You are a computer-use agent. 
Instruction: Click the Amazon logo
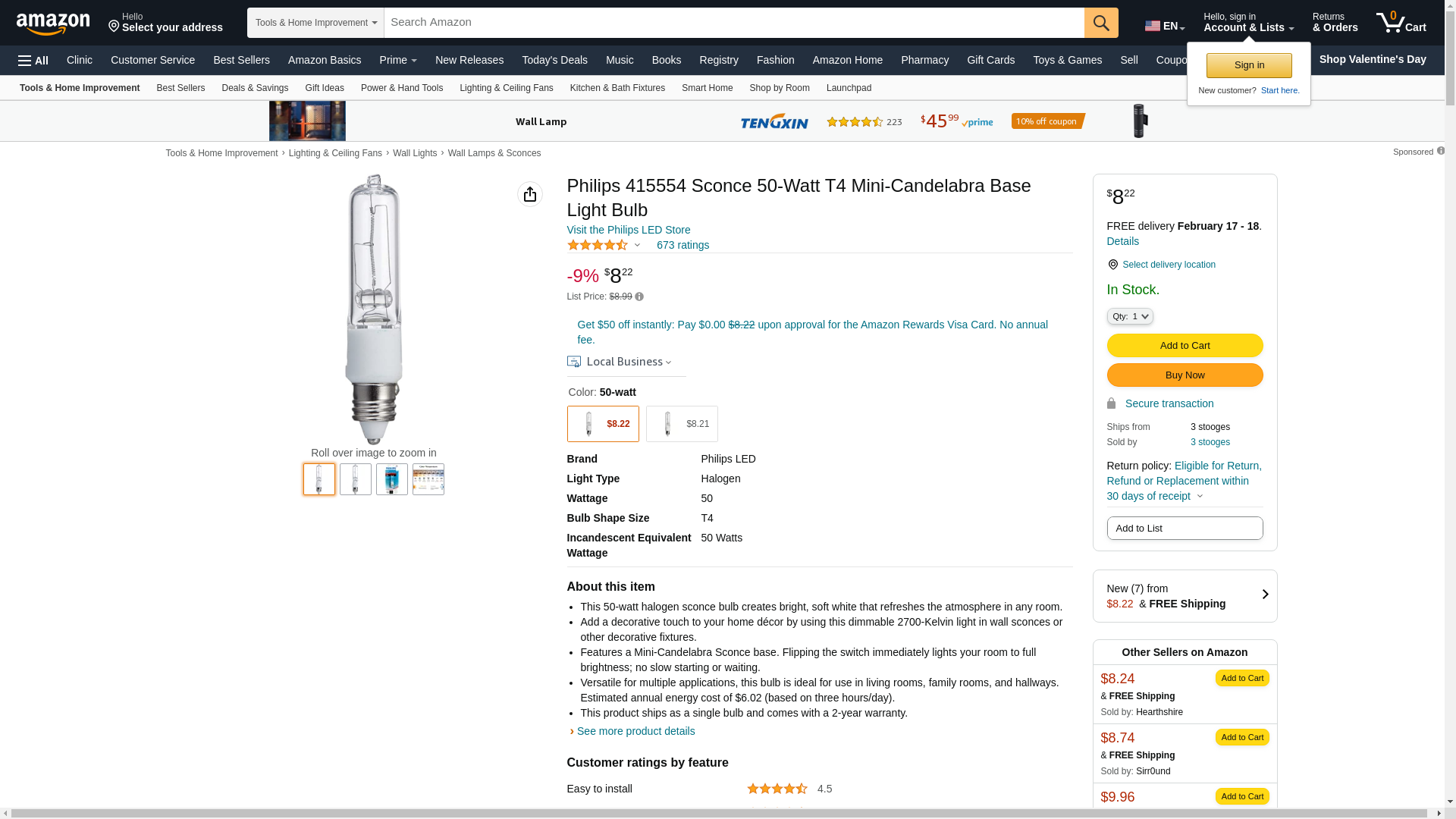[53, 24]
